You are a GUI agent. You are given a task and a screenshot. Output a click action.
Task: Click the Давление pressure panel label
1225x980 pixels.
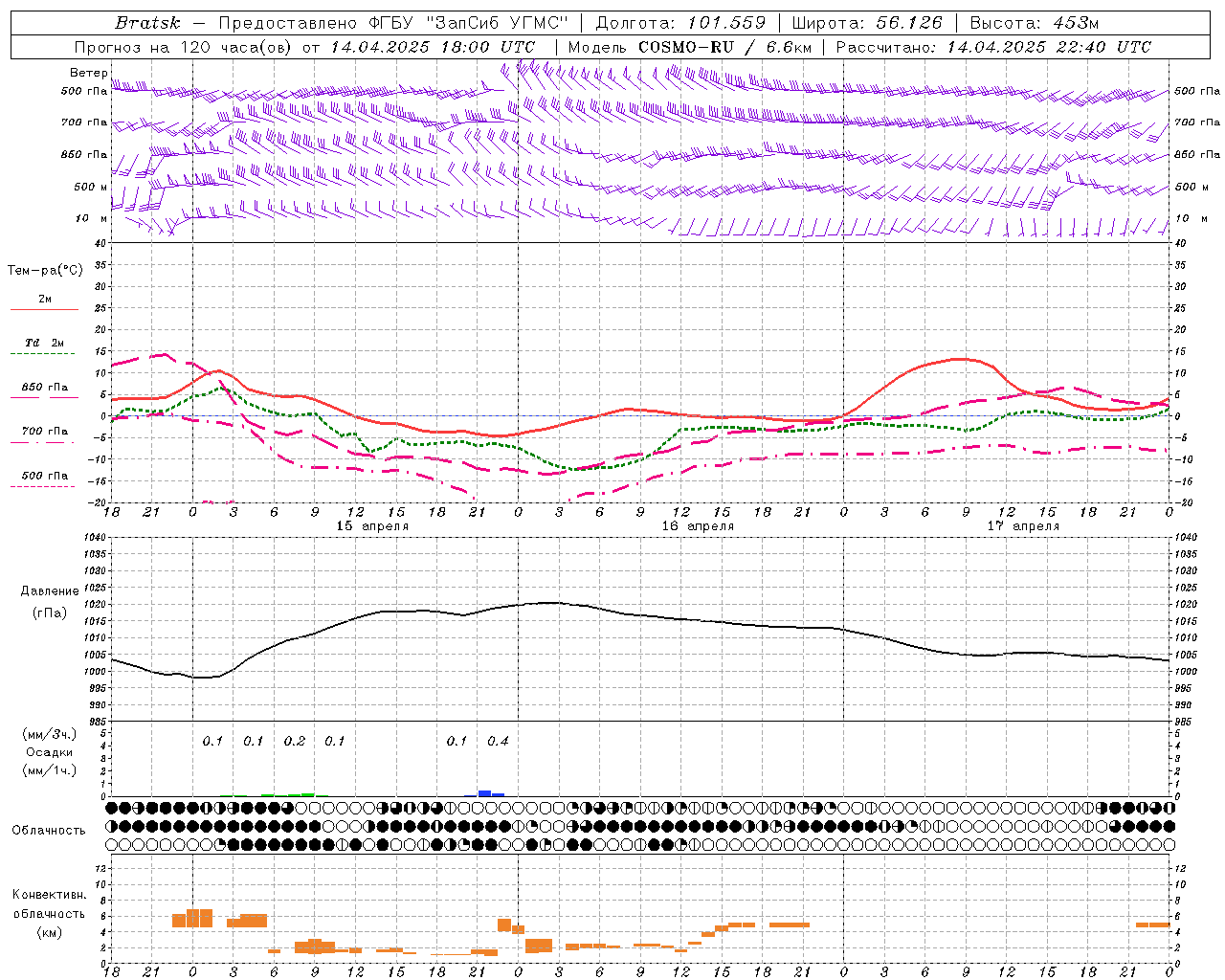(x=49, y=591)
